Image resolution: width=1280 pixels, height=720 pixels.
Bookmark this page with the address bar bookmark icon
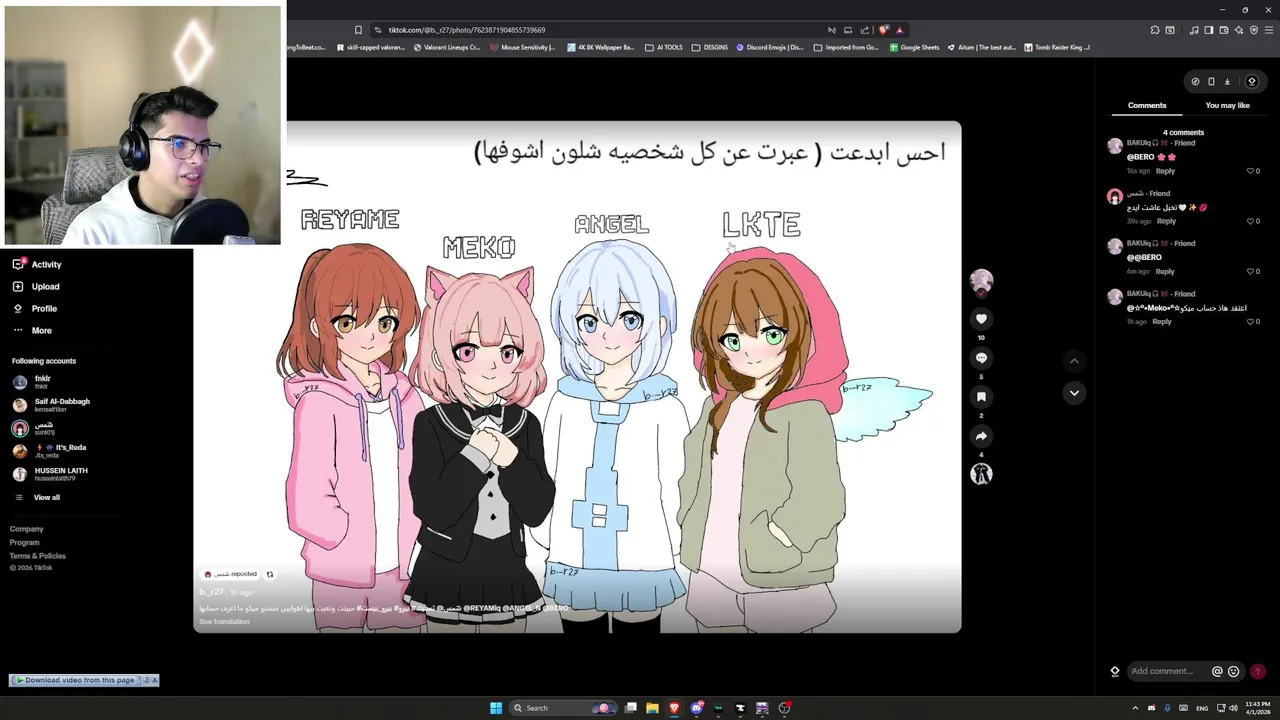point(358,30)
